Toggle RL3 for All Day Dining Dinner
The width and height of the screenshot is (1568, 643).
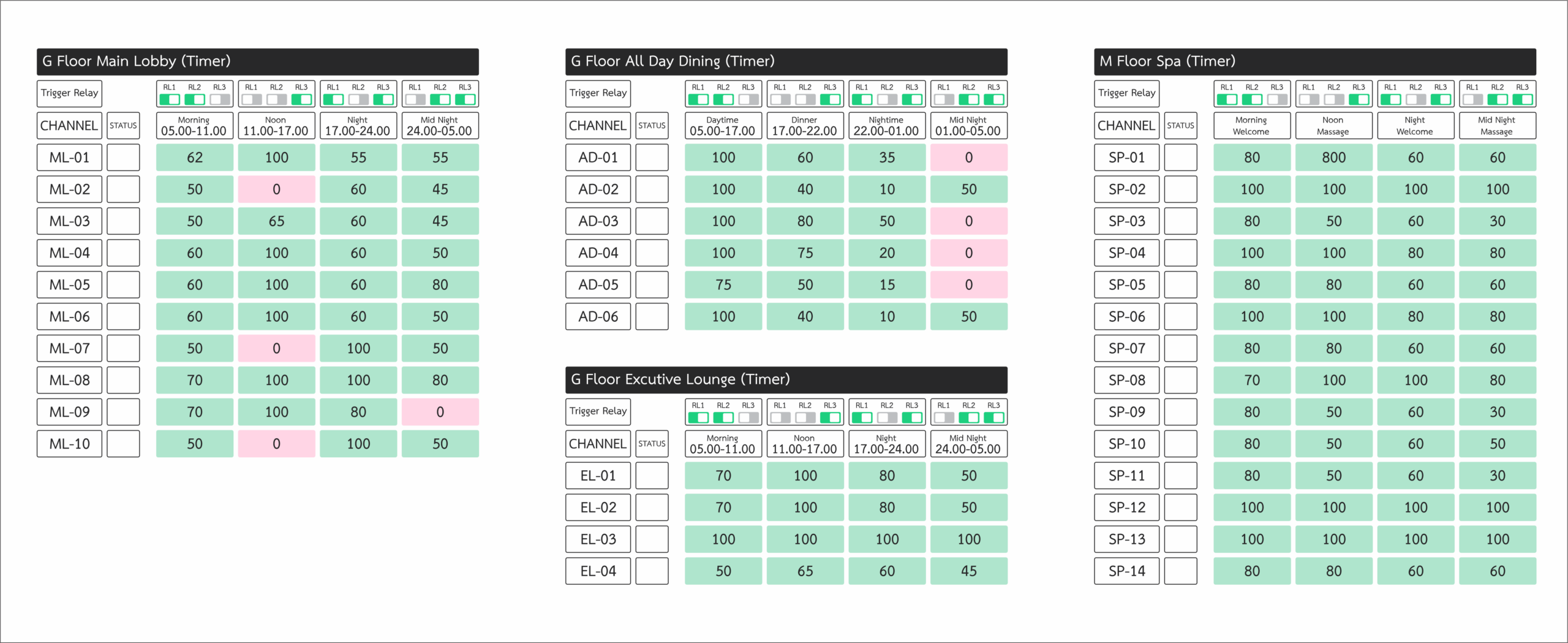tap(830, 99)
